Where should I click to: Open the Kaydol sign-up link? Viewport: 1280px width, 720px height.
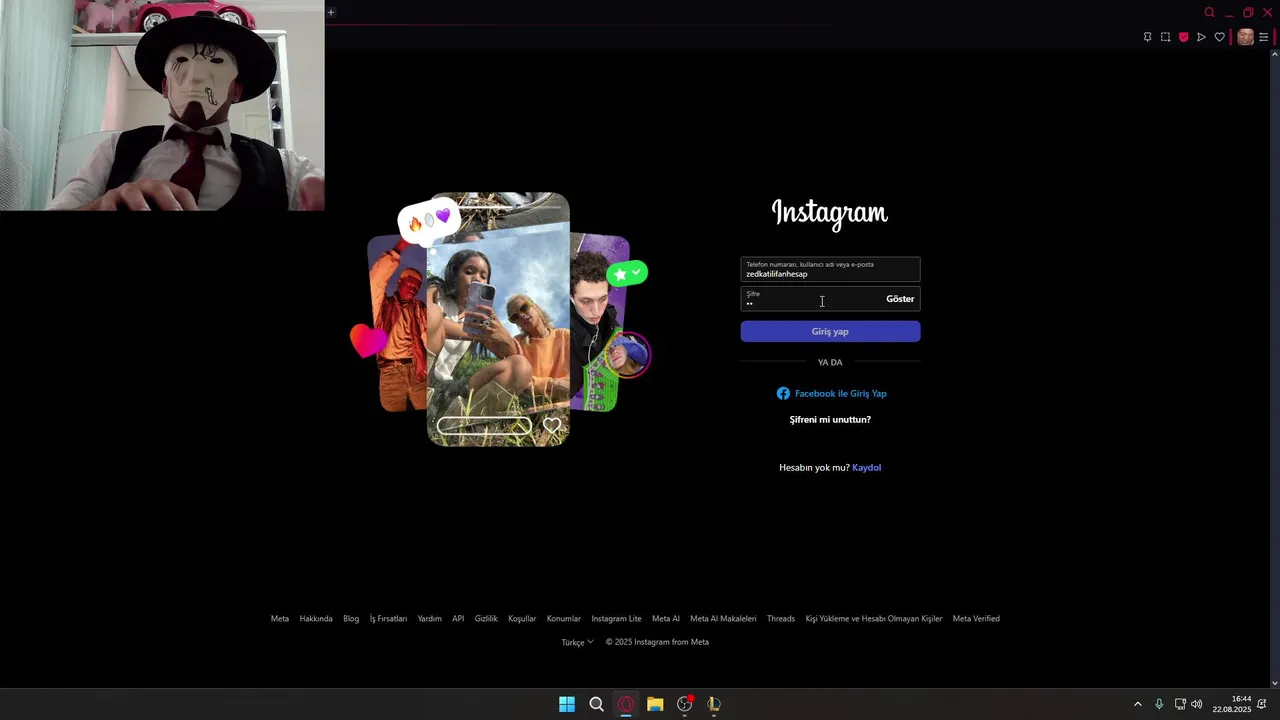tap(866, 467)
